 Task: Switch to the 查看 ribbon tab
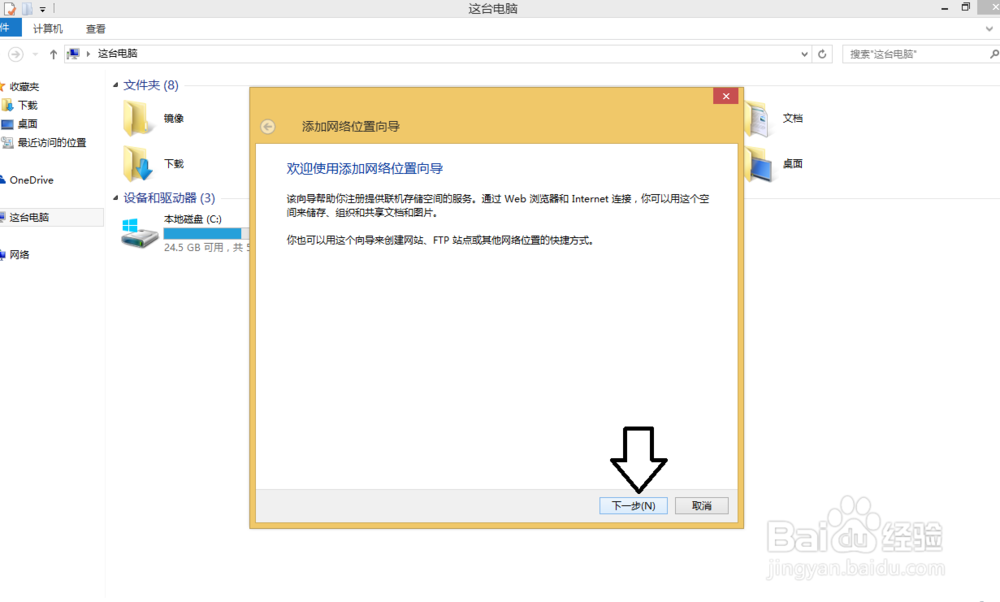click(x=95, y=28)
